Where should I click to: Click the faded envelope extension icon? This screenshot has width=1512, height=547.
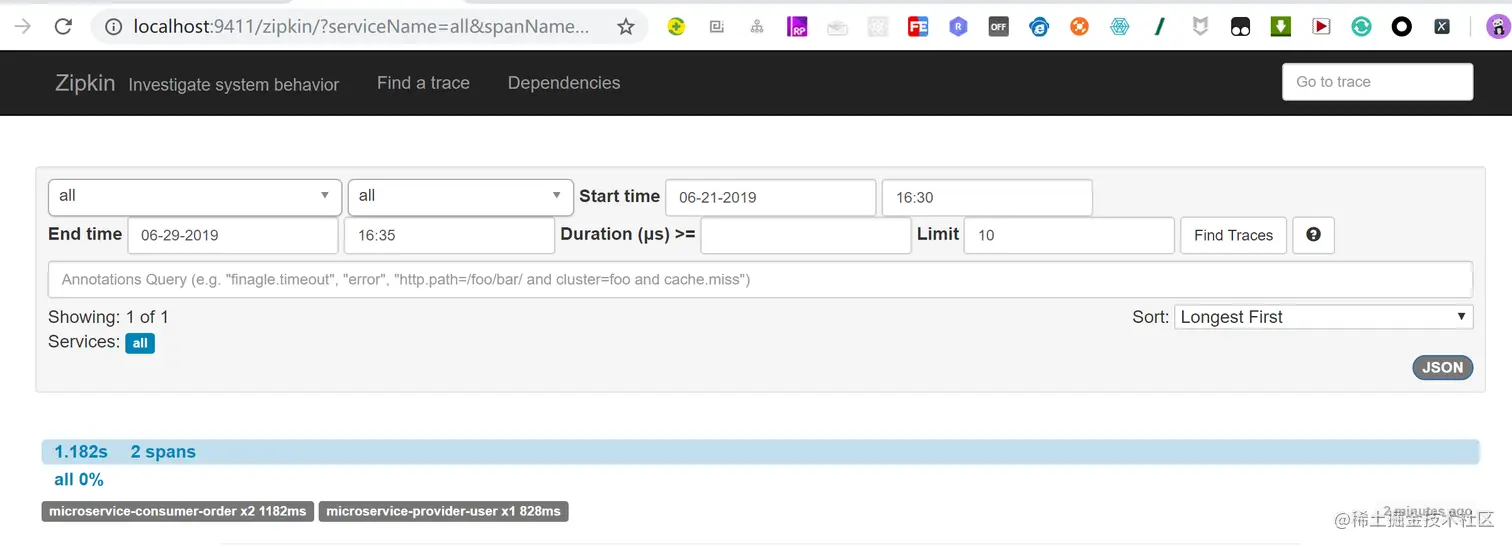pyautogui.click(x=837, y=27)
